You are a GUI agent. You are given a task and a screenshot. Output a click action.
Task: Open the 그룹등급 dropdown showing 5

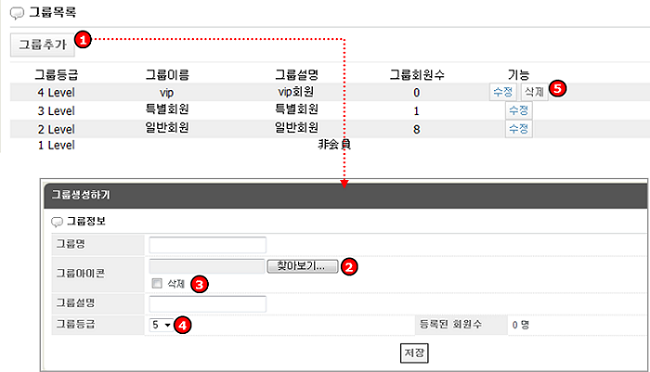[161, 325]
